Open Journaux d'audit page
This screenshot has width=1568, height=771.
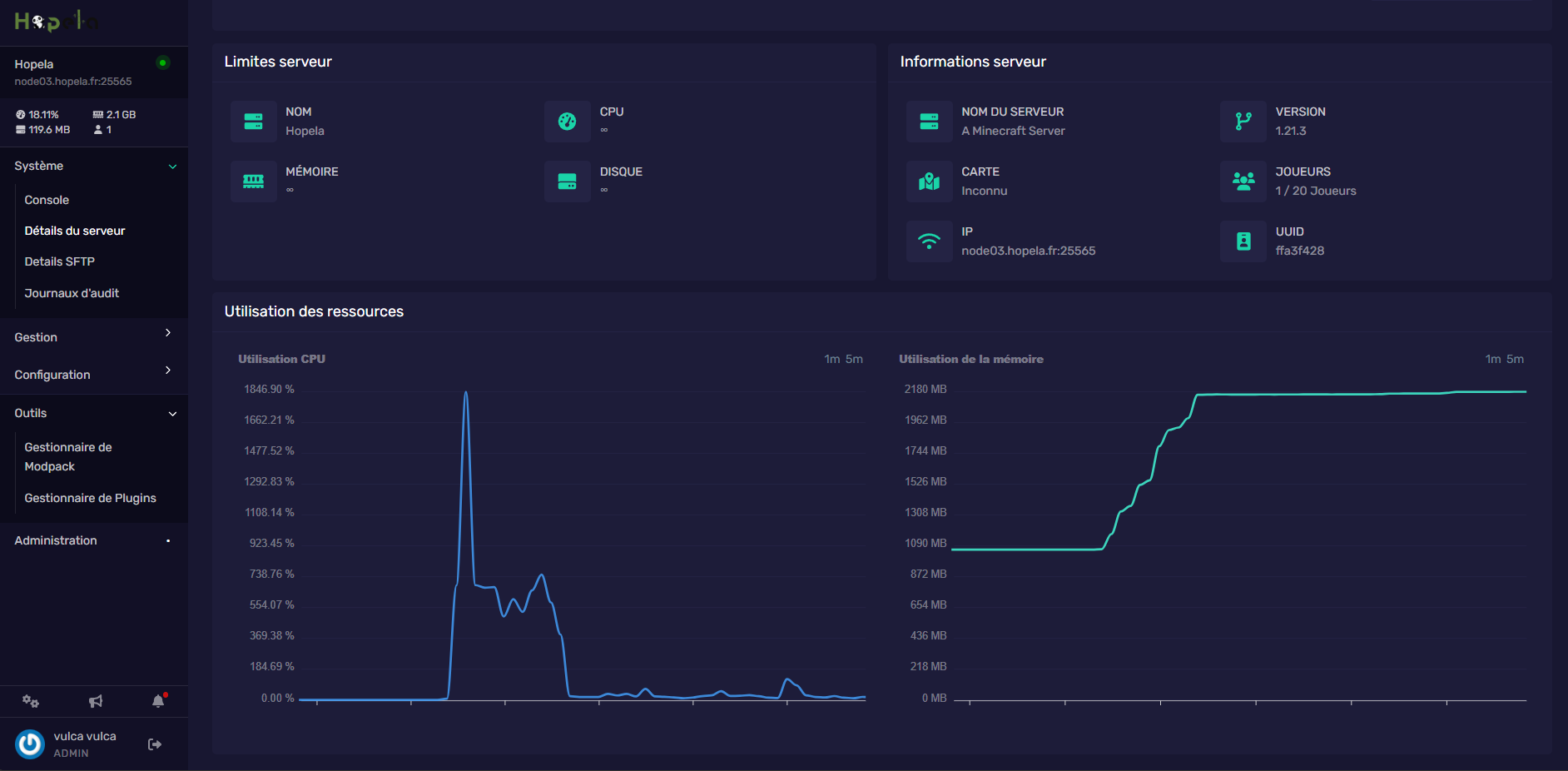[x=72, y=293]
